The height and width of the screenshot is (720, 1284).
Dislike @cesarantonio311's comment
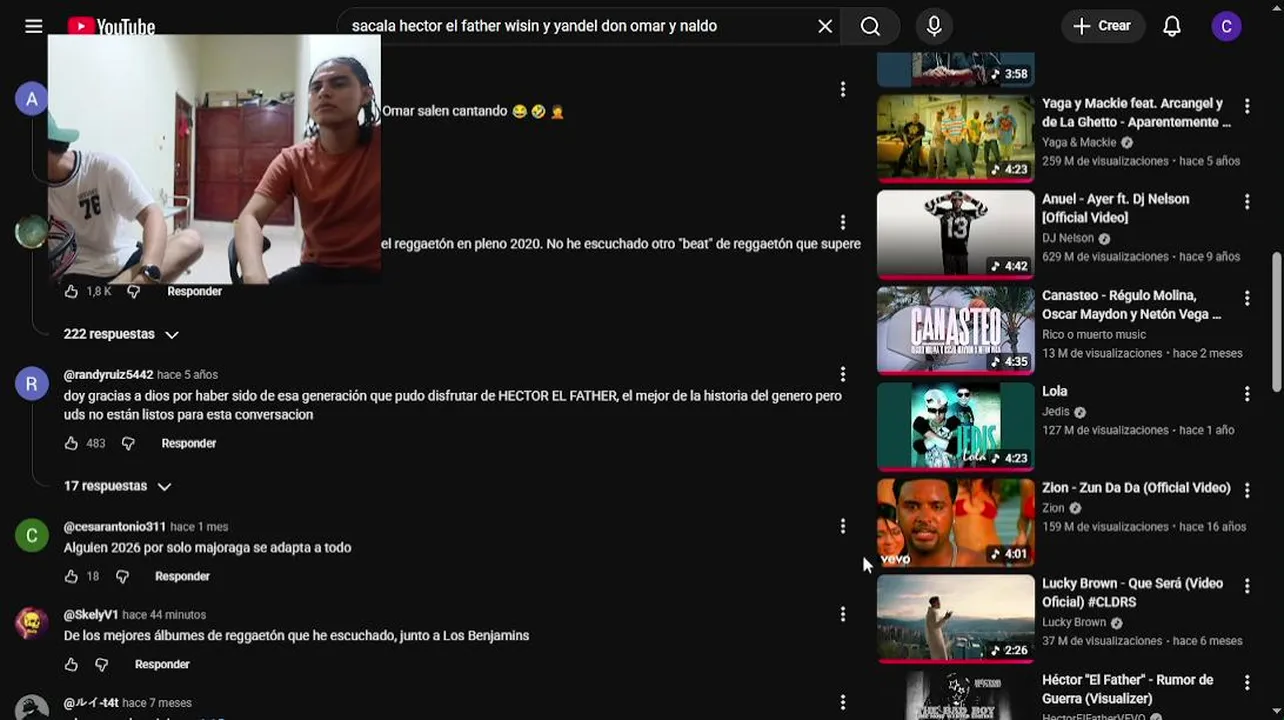122,576
